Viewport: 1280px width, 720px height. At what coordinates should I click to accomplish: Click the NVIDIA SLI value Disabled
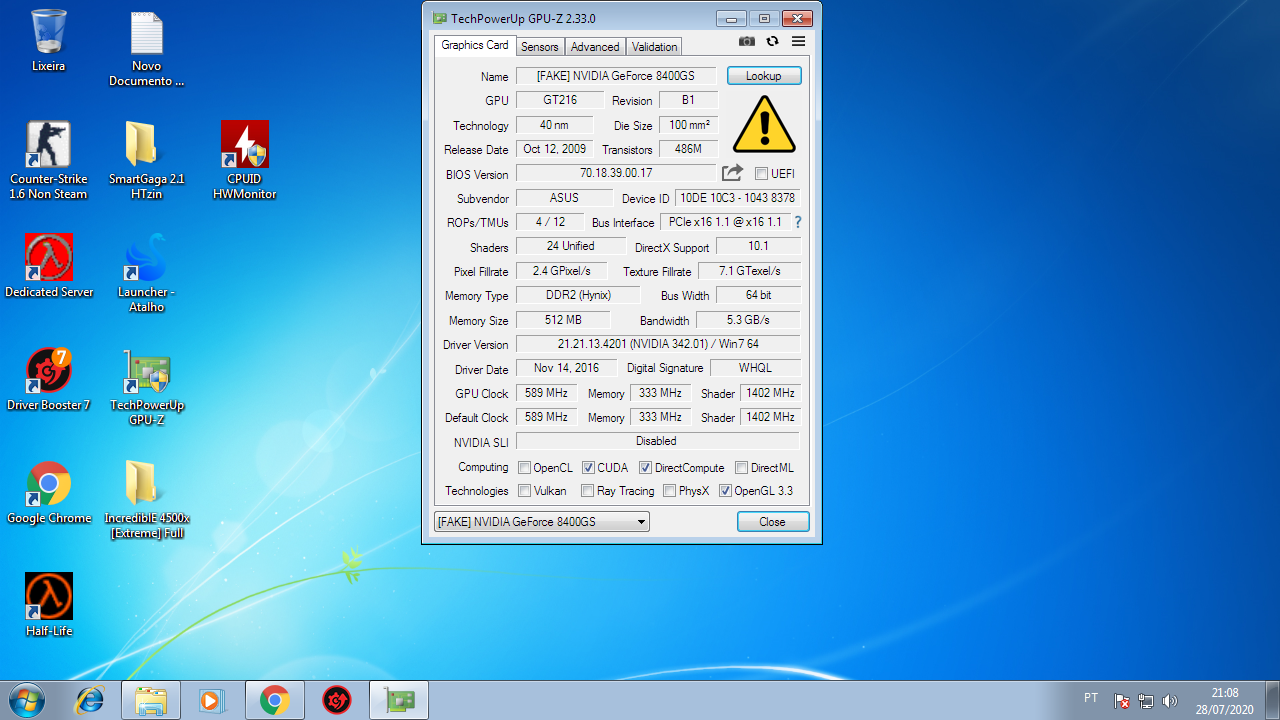click(658, 441)
